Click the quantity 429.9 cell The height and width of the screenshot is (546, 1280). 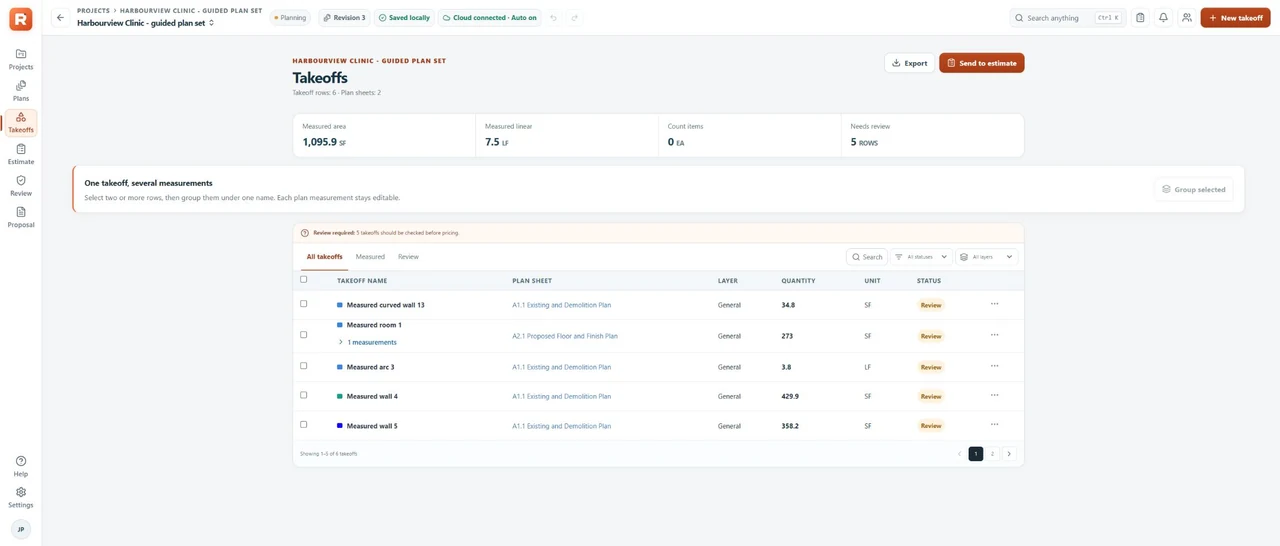pyautogui.click(x=790, y=396)
